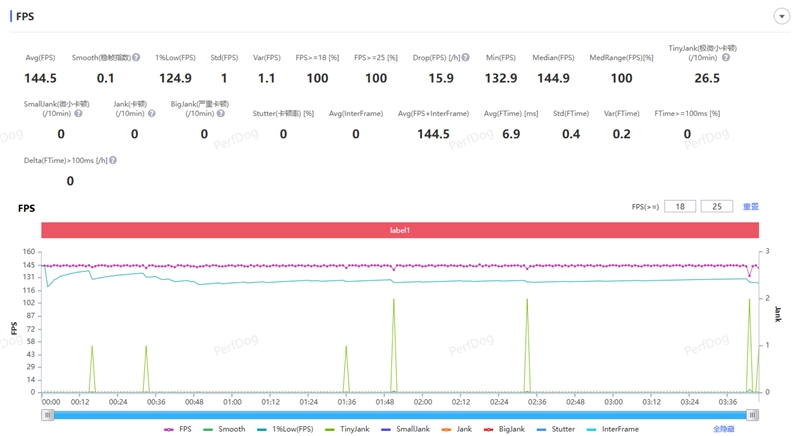Click help icon next to Delta(FTime)>100ms
Image resolution: width=800 pixels, height=436 pixels.
pyautogui.click(x=113, y=160)
